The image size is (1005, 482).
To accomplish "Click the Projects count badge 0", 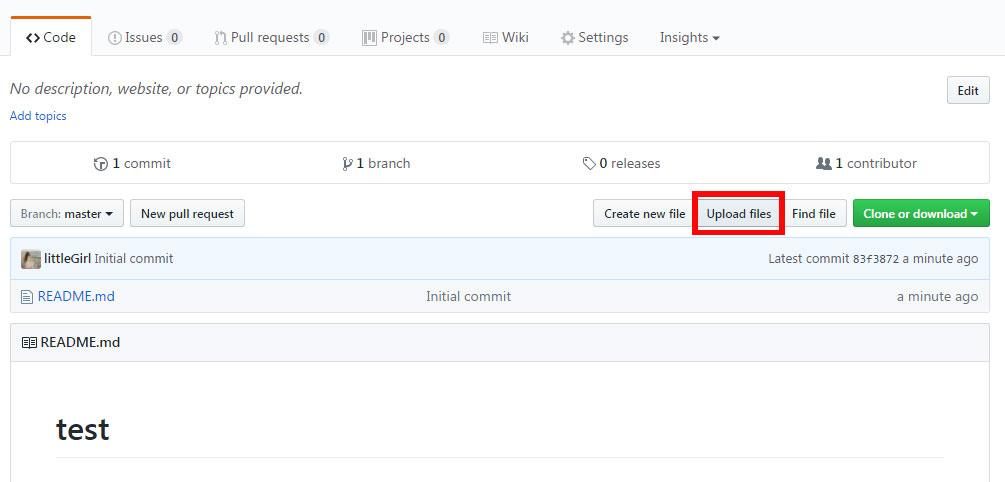I will click(x=441, y=38).
